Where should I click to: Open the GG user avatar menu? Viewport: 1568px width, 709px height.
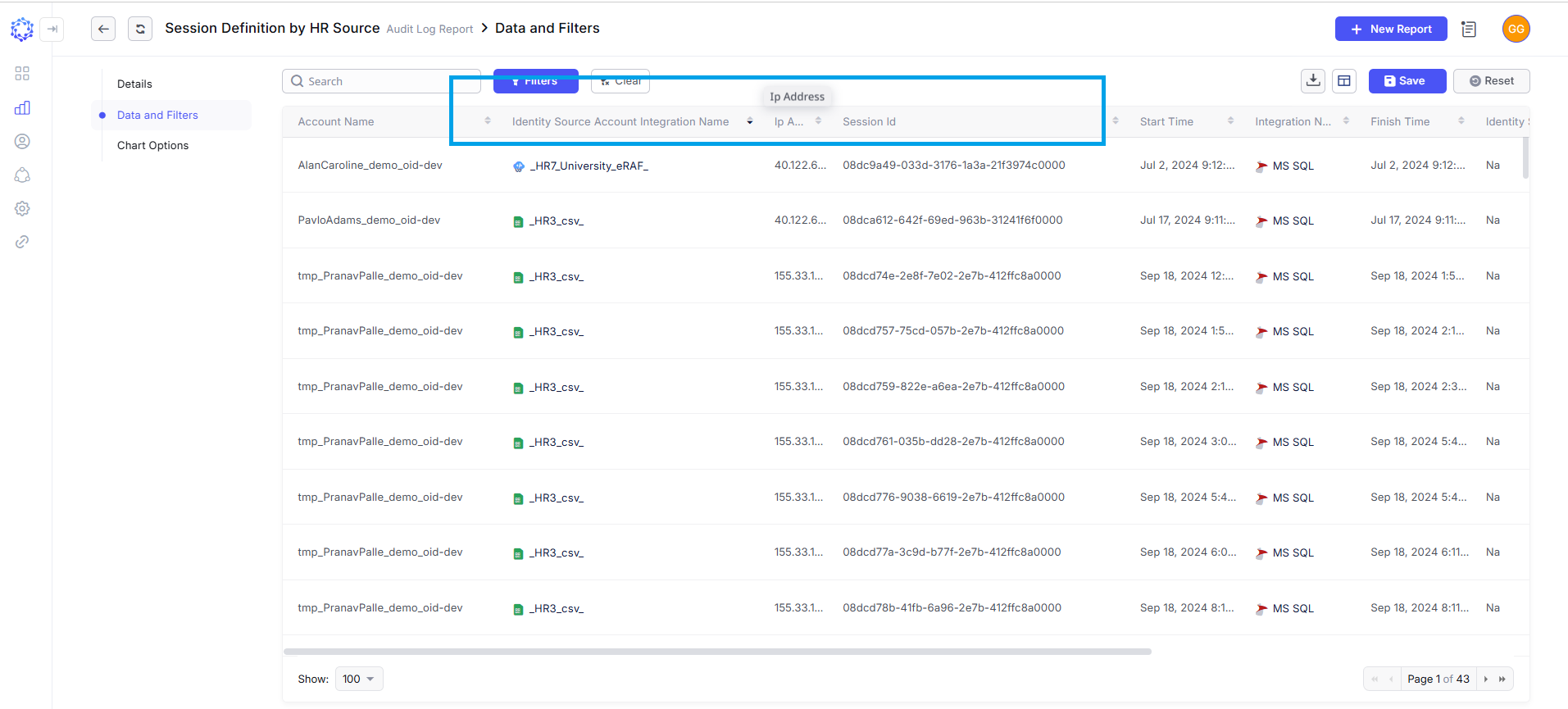pyautogui.click(x=1516, y=29)
